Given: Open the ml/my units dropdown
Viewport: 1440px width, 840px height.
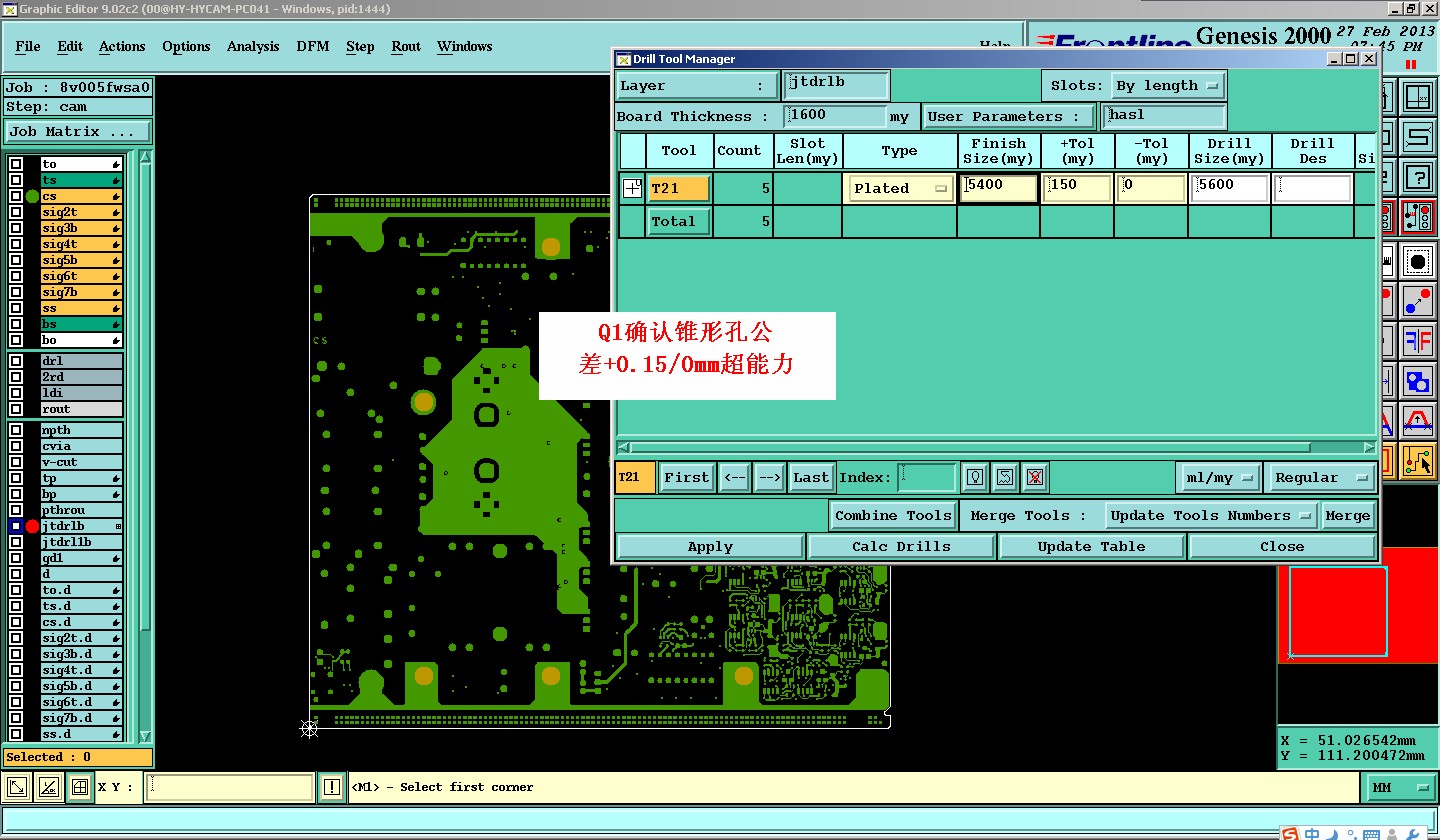Looking at the screenshot, I should coord(1219,478).
